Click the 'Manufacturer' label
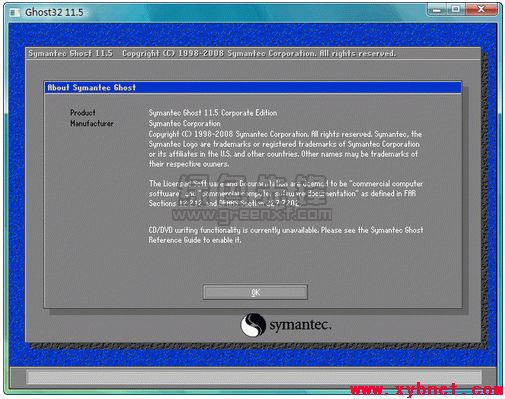 click(92, 123)
